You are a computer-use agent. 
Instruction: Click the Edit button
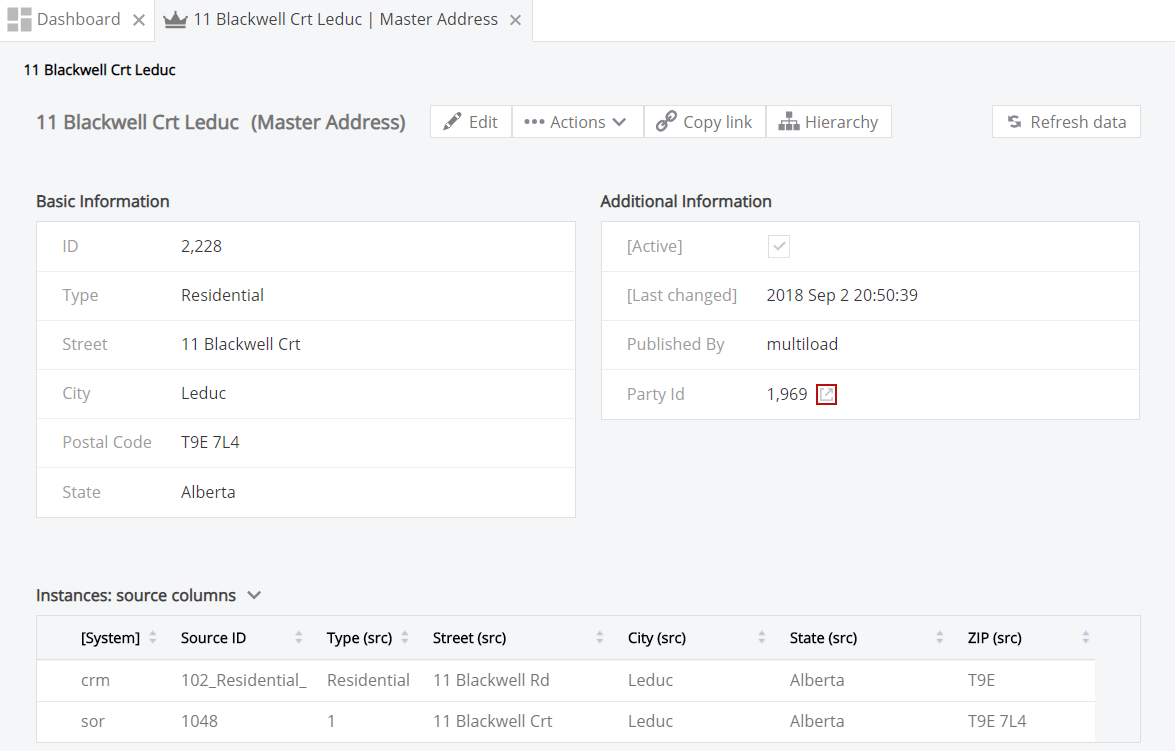pos(471,122)
